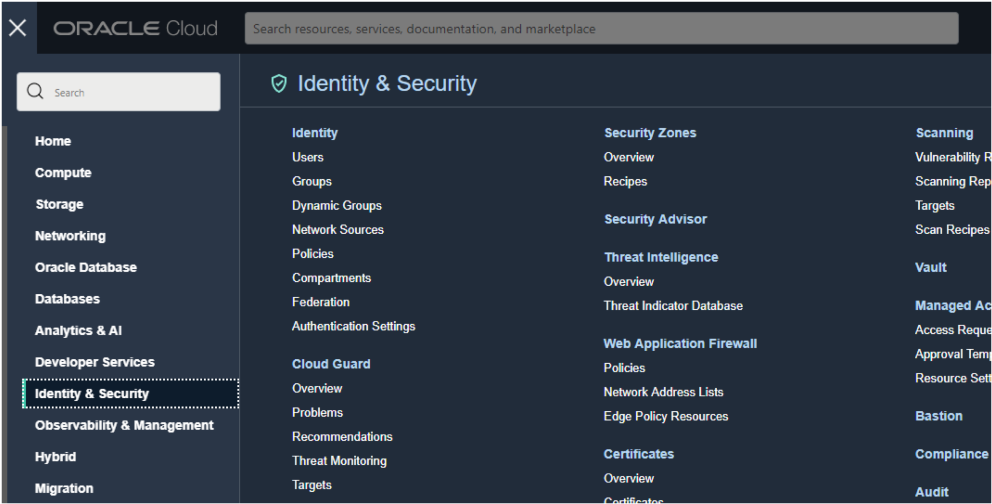Open Overview under Threat Intelligence
This screenshot has width=992, height=504.
click(628, 281)
